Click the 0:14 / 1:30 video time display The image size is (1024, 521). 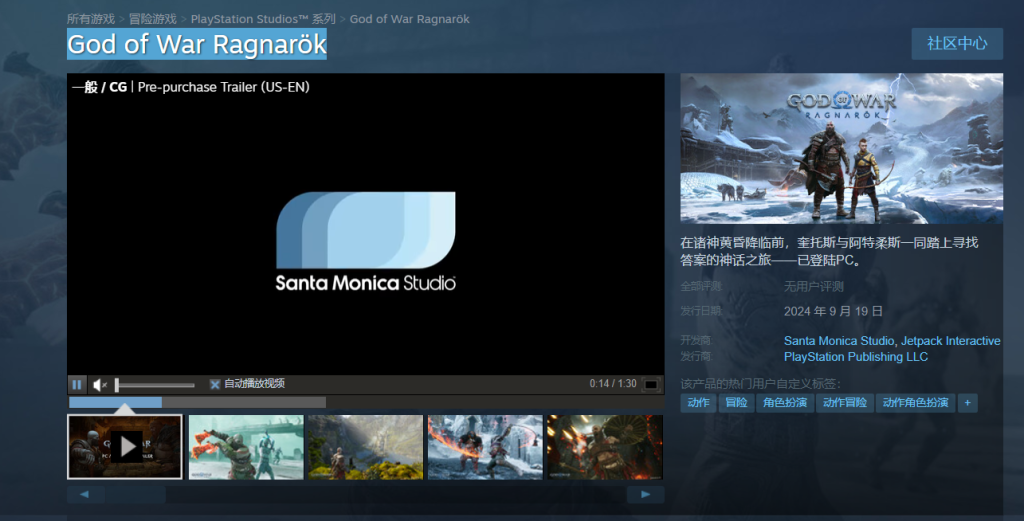(x=613, y=384)
